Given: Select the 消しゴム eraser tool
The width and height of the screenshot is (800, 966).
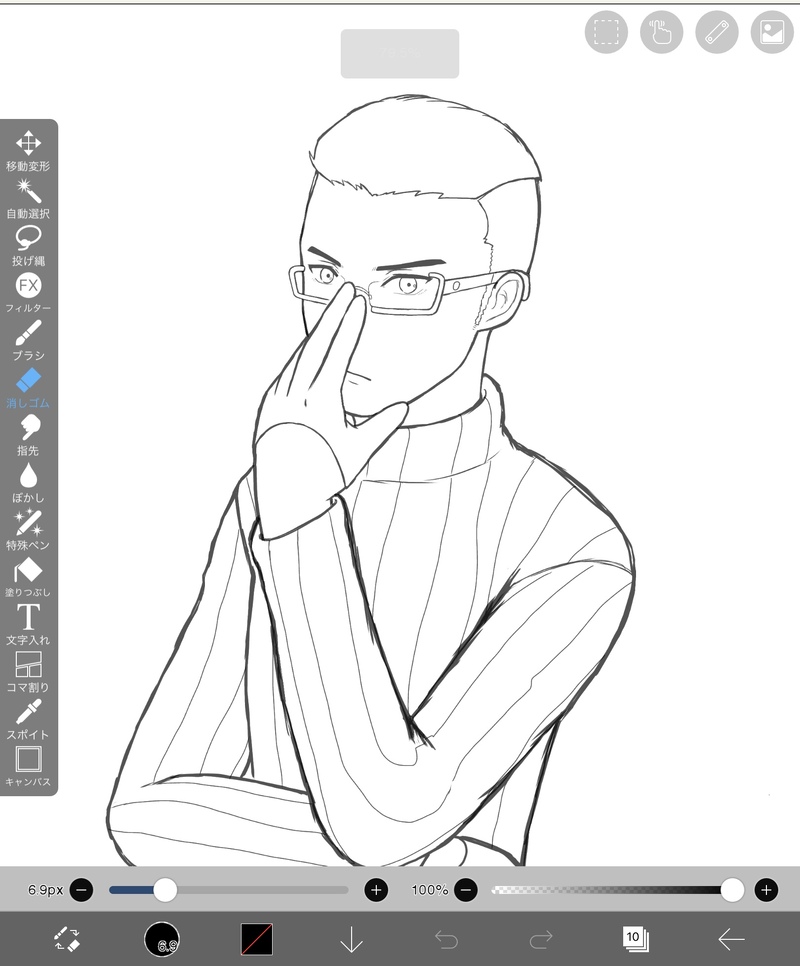Looking at the screenshot, I should [28, 388].
